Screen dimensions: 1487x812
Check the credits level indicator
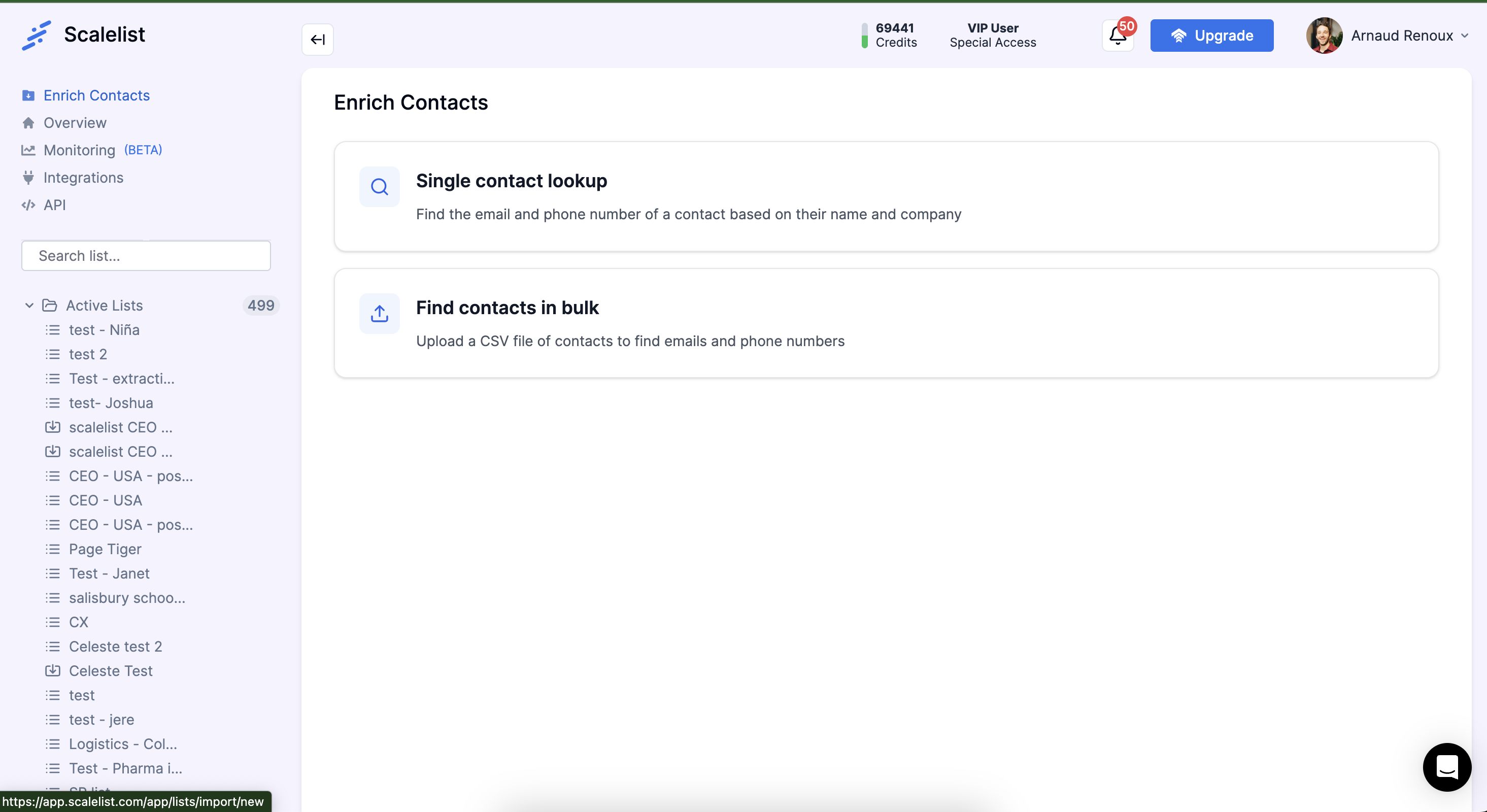coord(864,35)
